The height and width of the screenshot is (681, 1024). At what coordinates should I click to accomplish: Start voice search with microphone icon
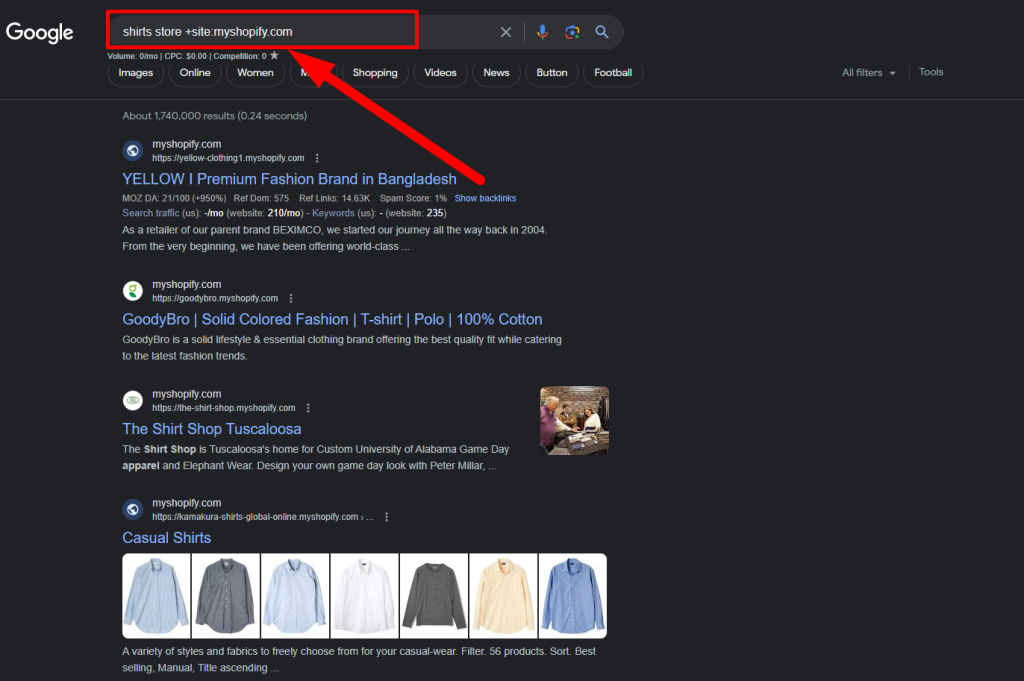point(542,32)
